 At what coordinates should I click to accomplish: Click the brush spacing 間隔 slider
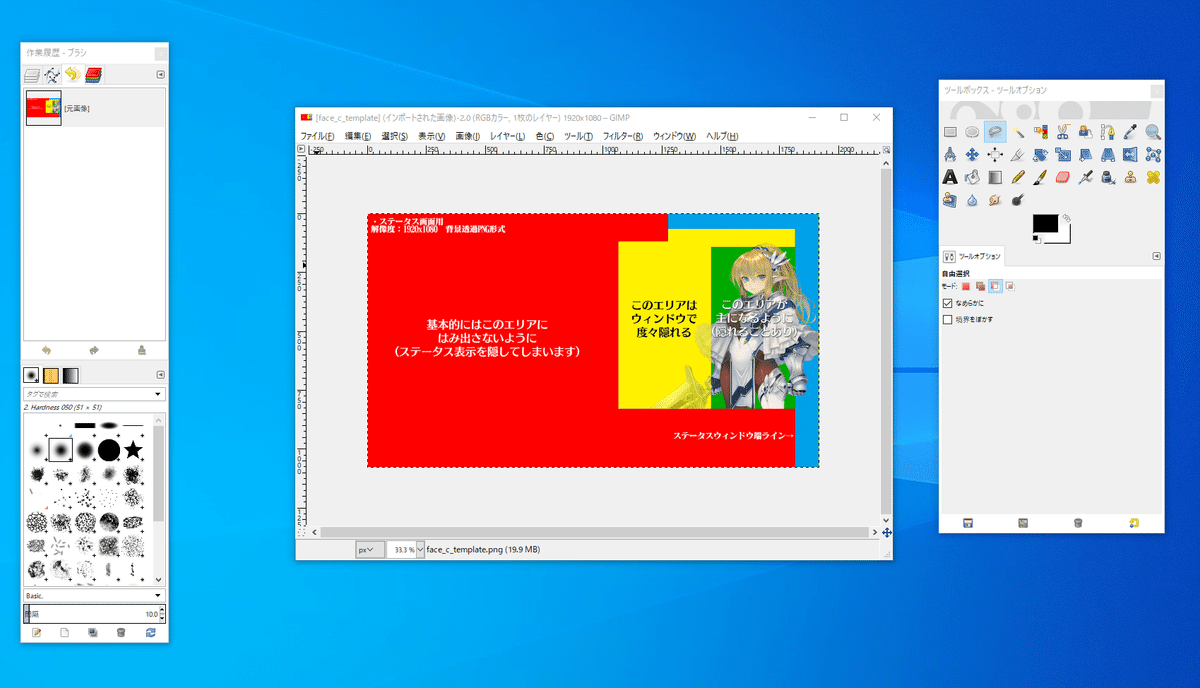(x=94, y=614)
